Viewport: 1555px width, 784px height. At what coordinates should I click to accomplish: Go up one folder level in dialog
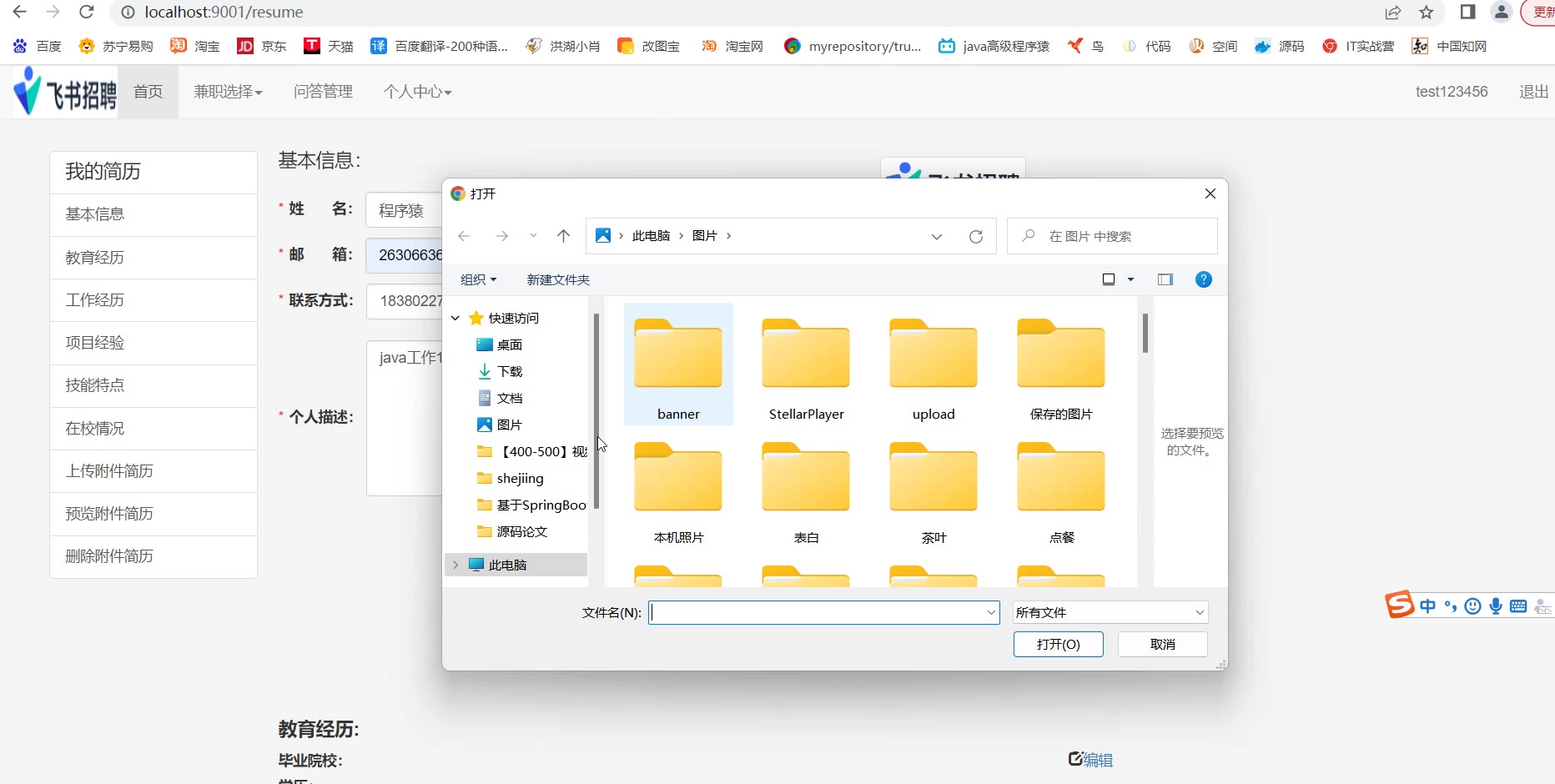click(564, 236)
